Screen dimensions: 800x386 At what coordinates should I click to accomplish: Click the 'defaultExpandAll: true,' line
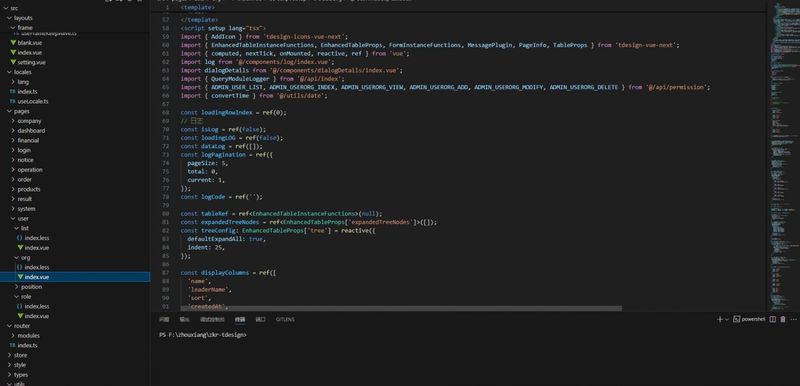[x=226, y=239]
